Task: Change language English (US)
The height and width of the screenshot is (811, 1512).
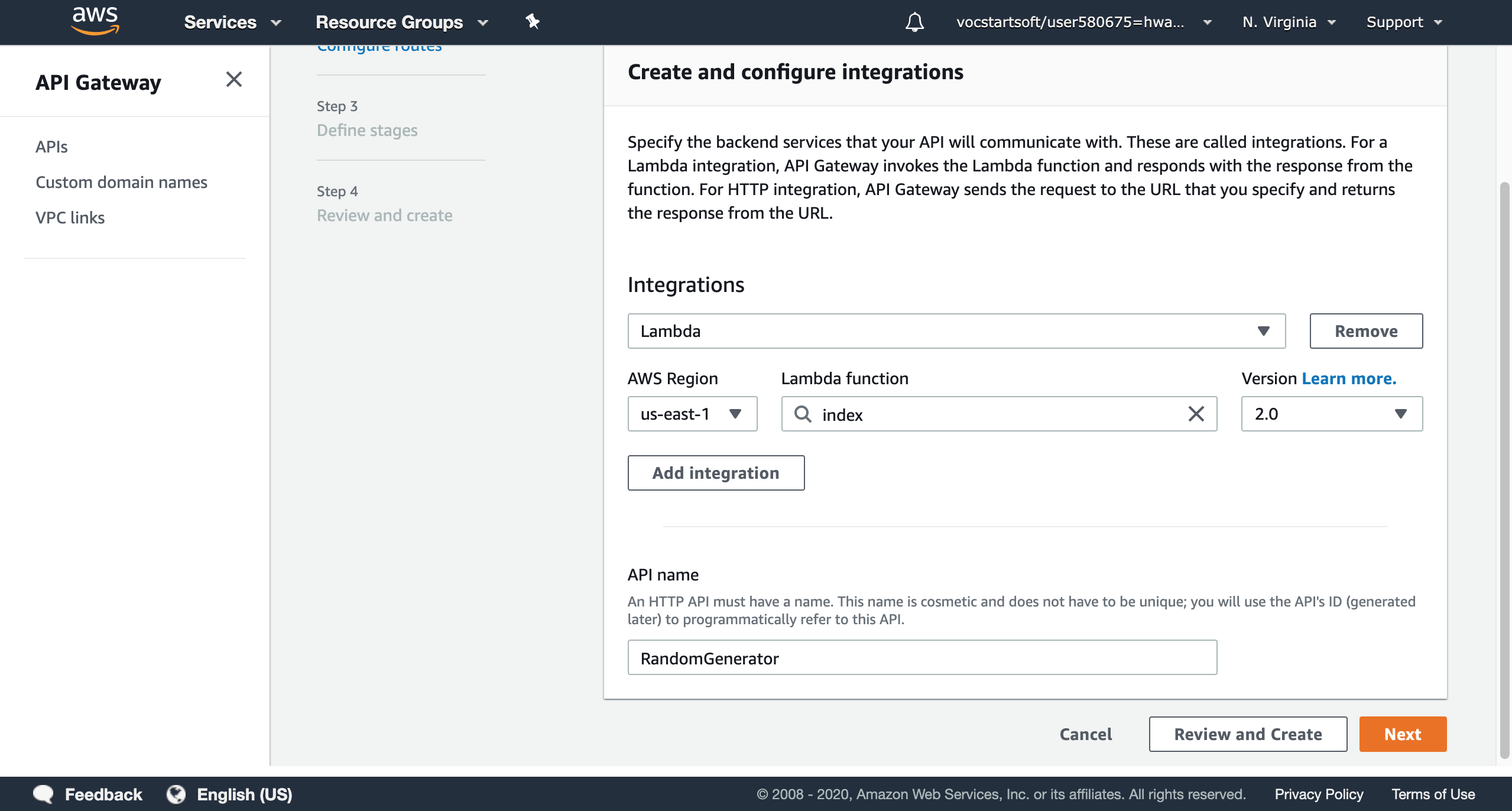Action: coord(244,794)
